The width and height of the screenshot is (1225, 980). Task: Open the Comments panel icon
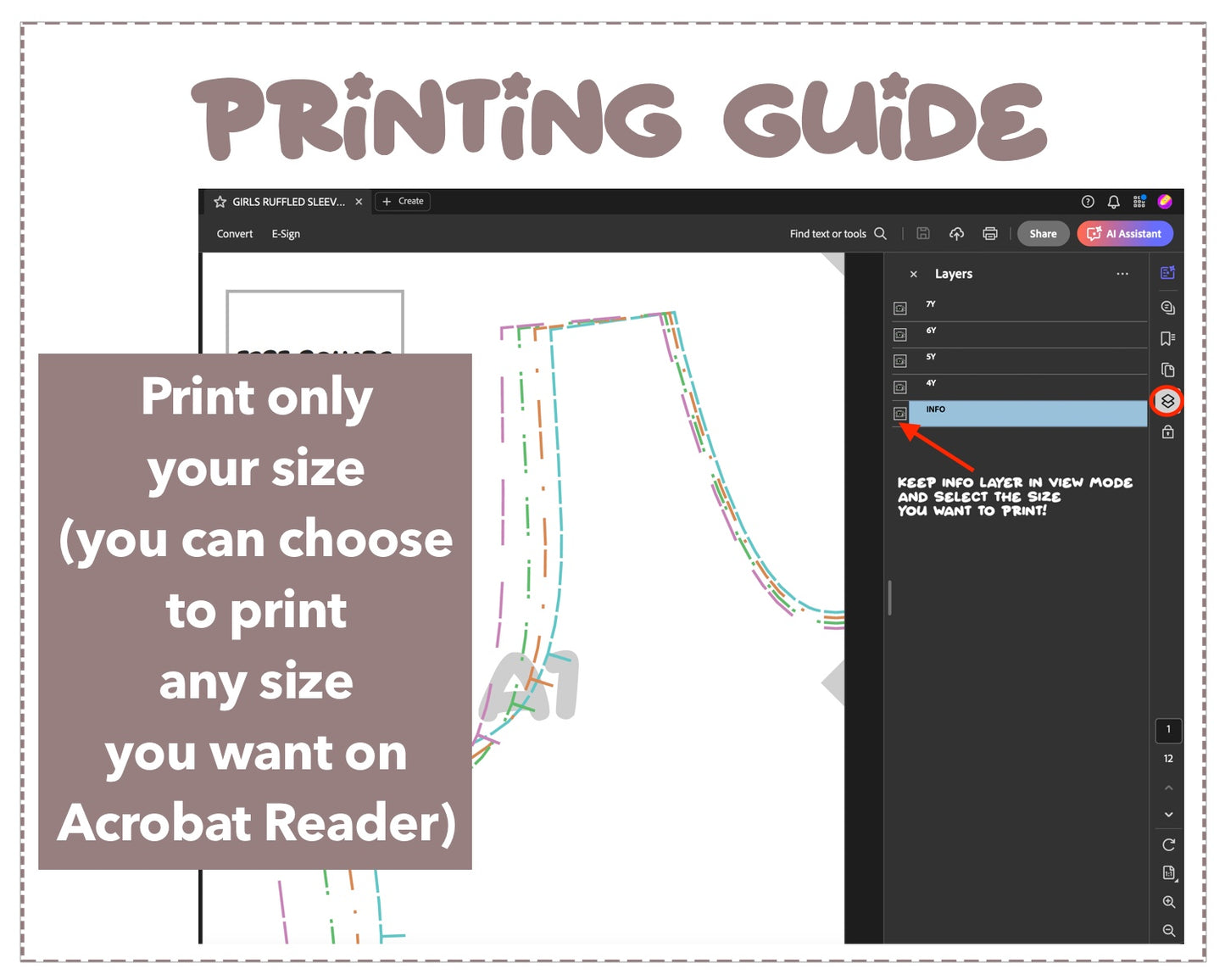[1167, 308]
